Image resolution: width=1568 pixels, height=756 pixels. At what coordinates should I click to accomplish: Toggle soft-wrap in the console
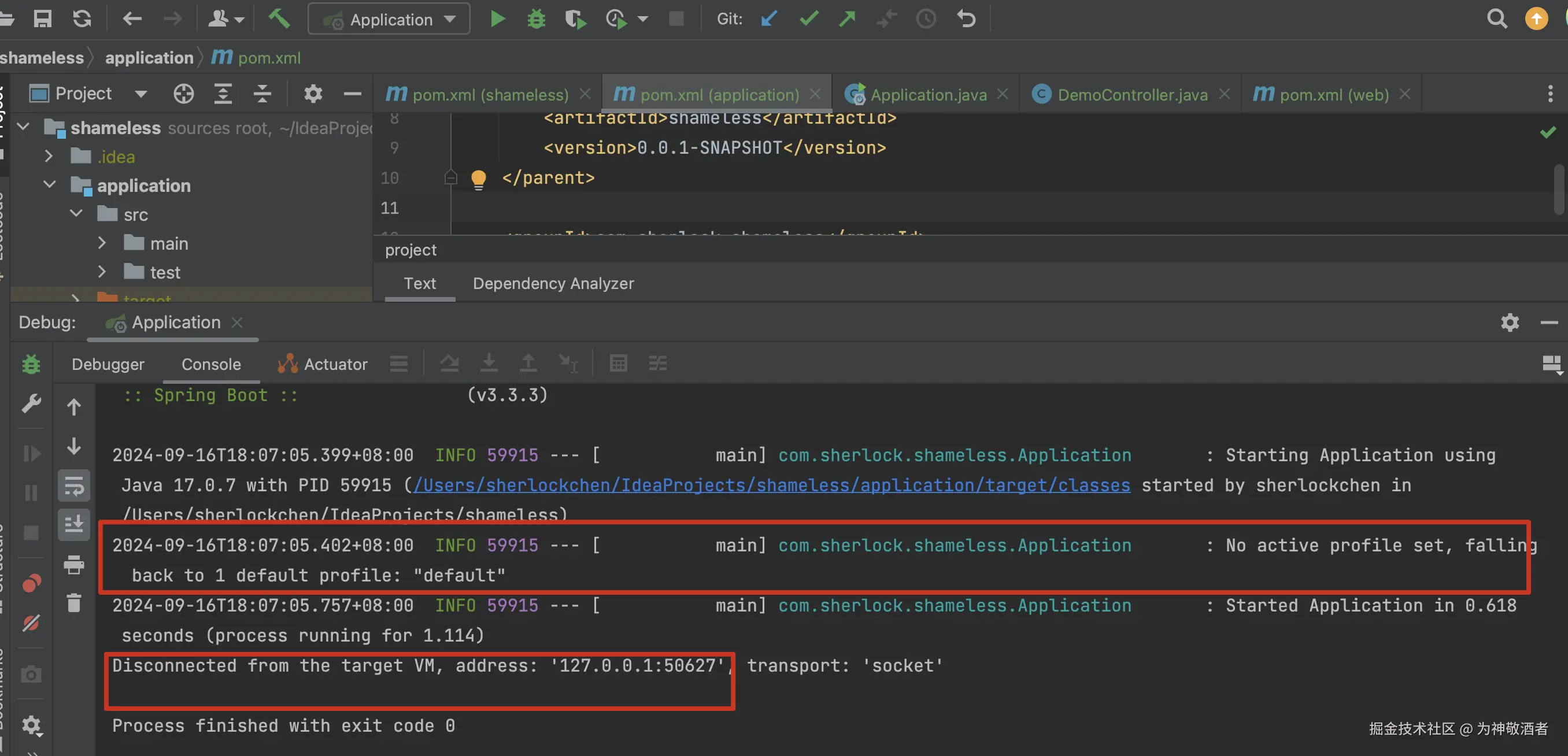tap(73, 486)
